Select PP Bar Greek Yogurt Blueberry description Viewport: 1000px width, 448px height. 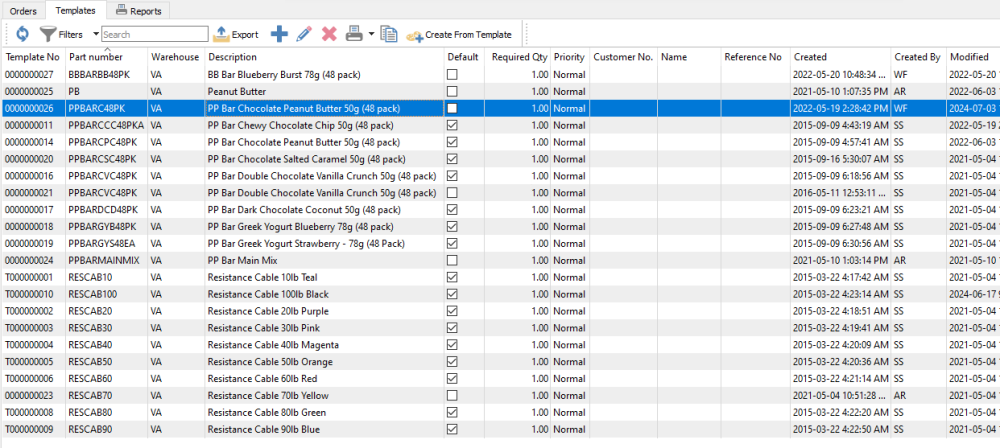[300, 227]
